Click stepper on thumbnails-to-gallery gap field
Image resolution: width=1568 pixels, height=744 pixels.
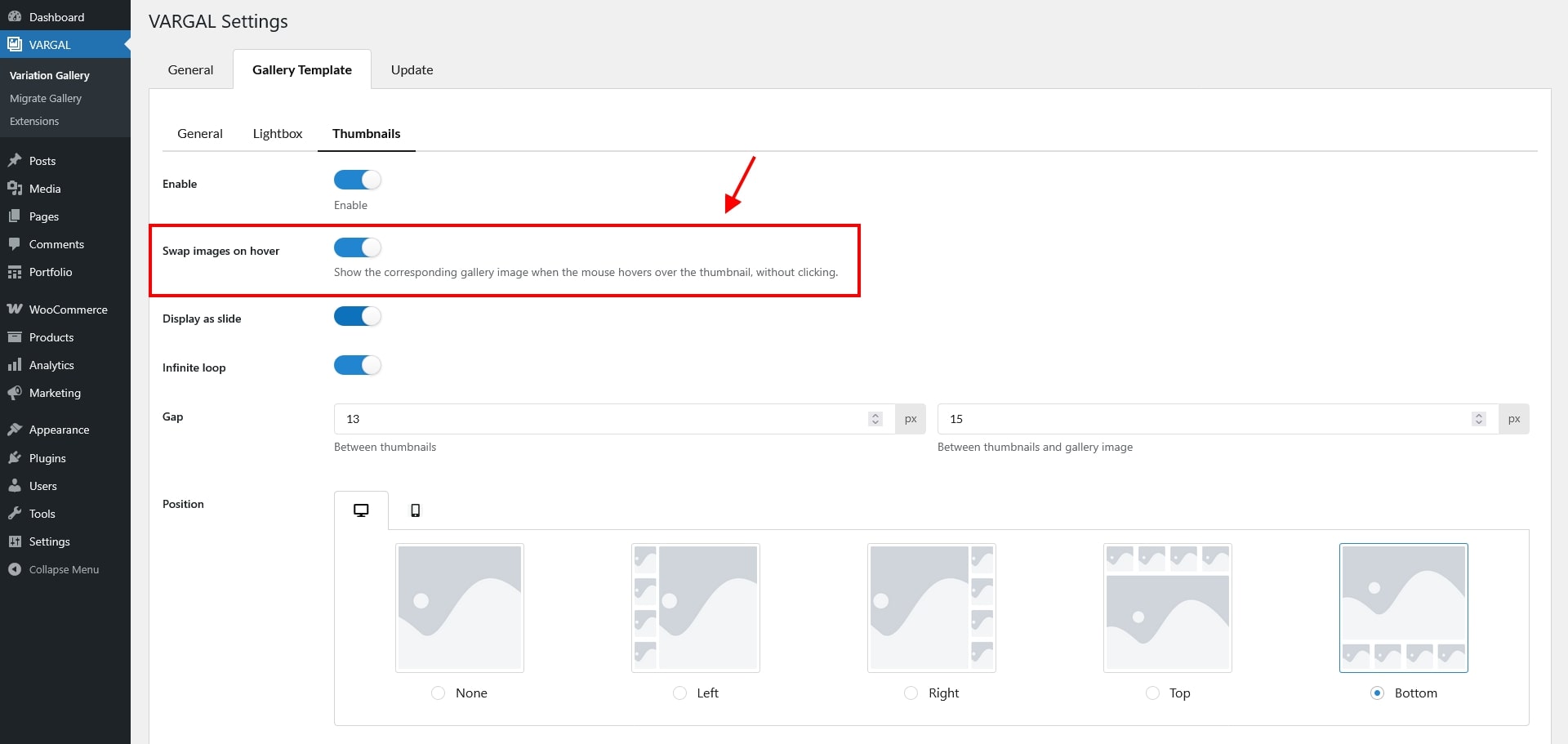(x=1478, y=419)
